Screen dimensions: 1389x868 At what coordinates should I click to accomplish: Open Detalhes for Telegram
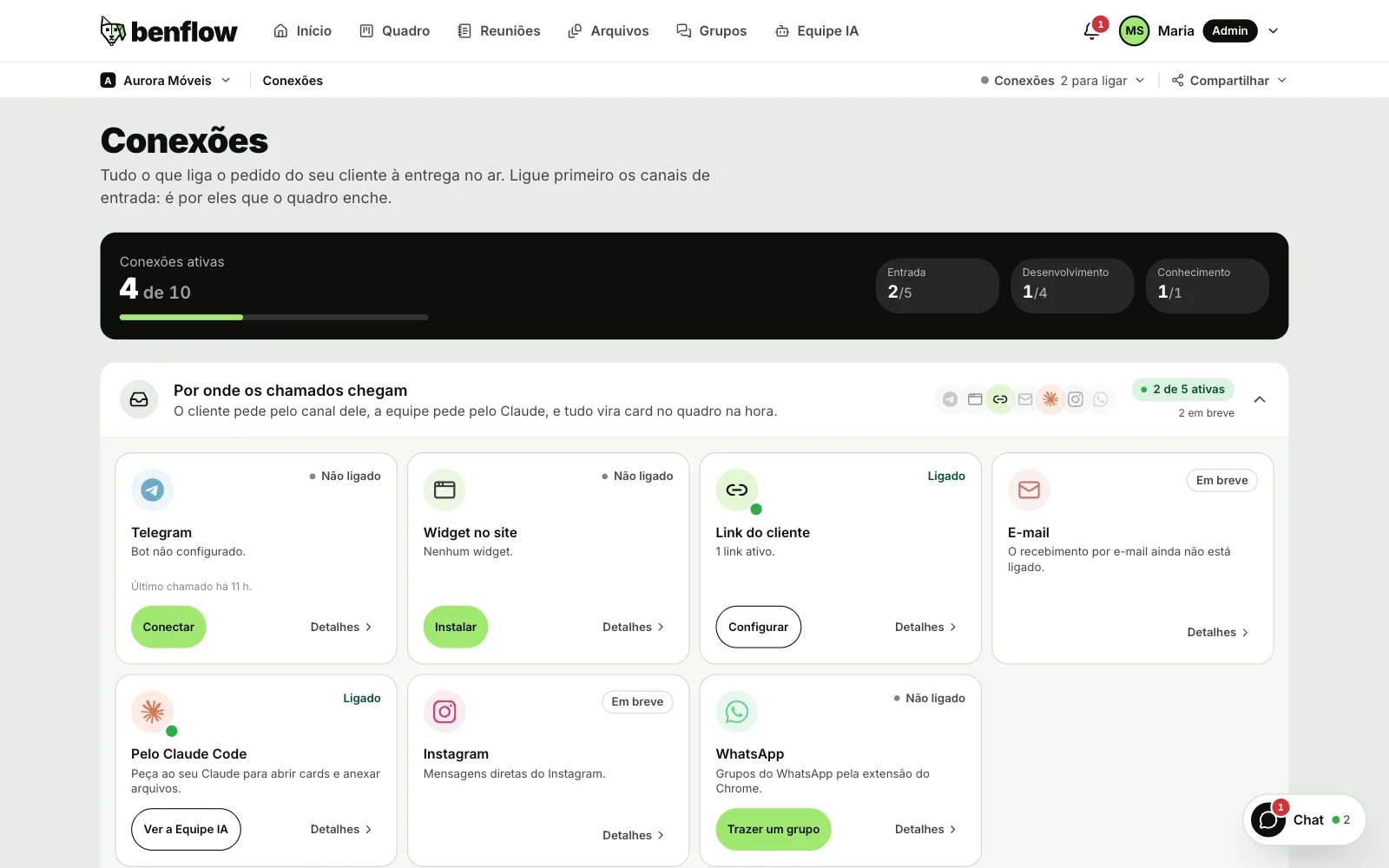[341, 627]
